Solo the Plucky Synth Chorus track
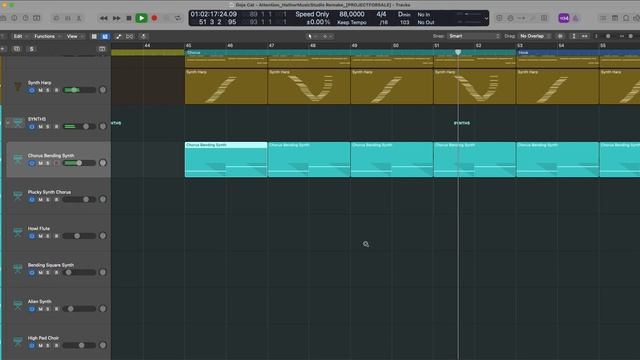This screenshot has height=360, width=640. (48, 200)
